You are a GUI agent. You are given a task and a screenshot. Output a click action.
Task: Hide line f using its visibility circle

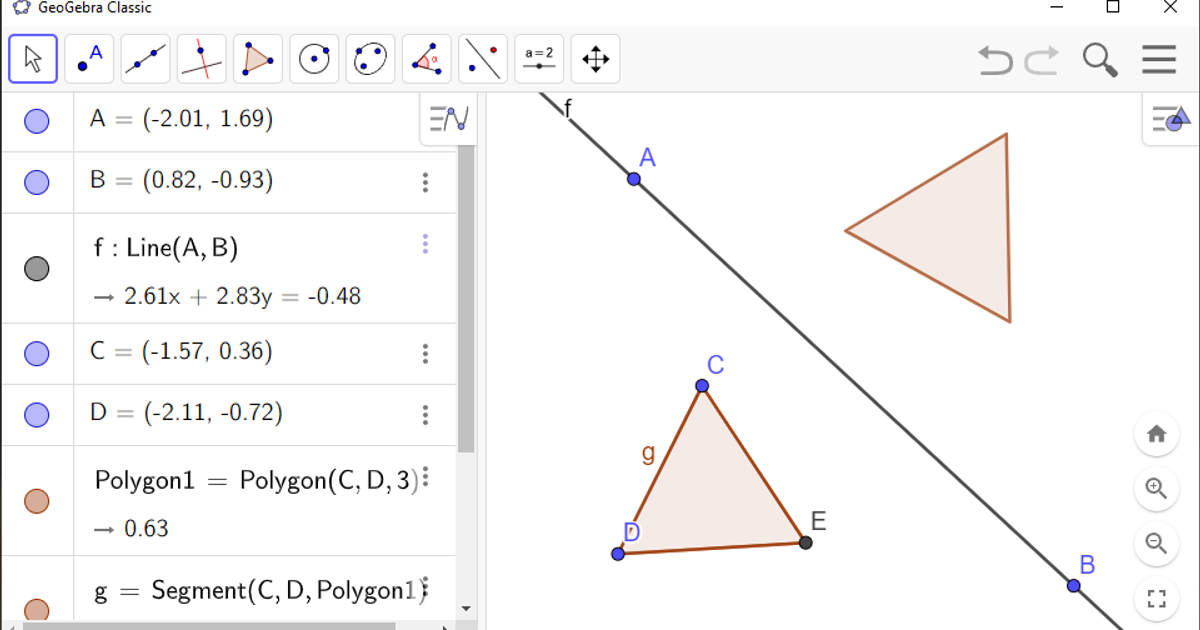(x=37, y=268)
